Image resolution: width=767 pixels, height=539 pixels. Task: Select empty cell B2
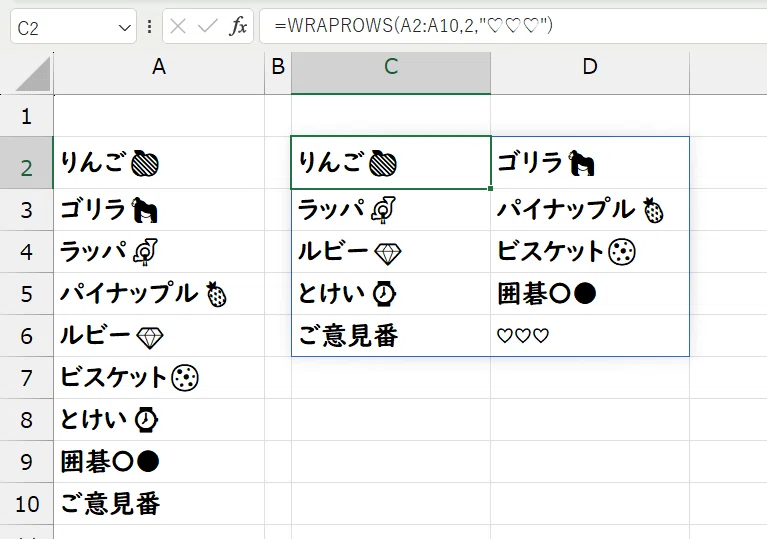278,163
